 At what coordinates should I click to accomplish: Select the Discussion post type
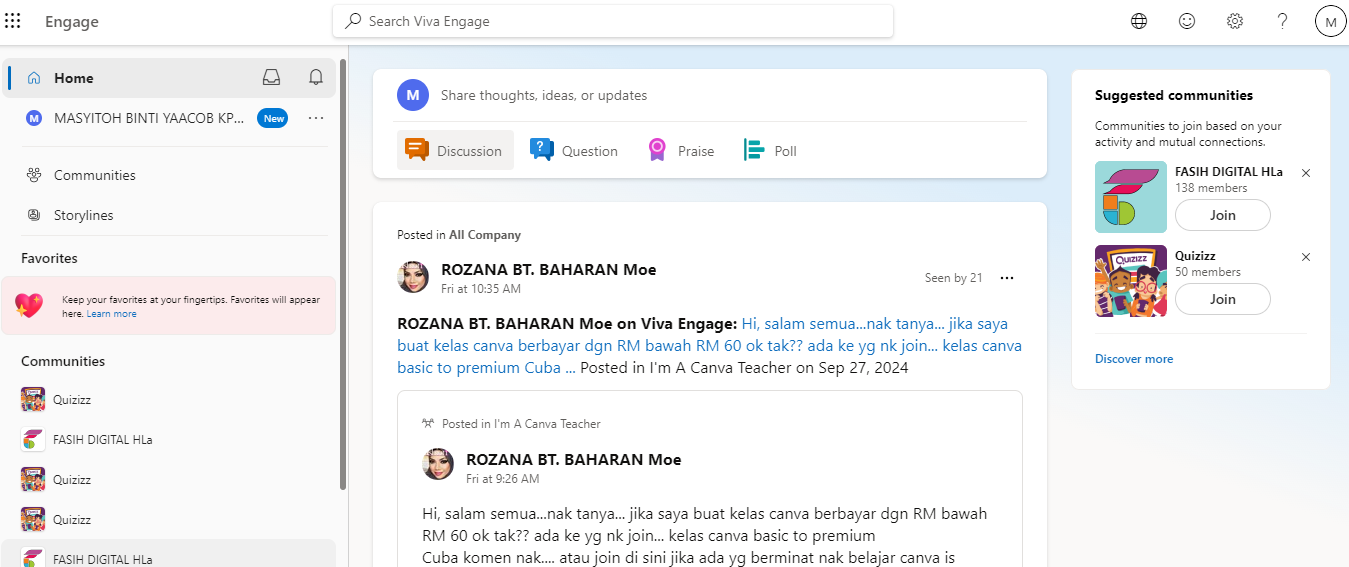point(455,150)
